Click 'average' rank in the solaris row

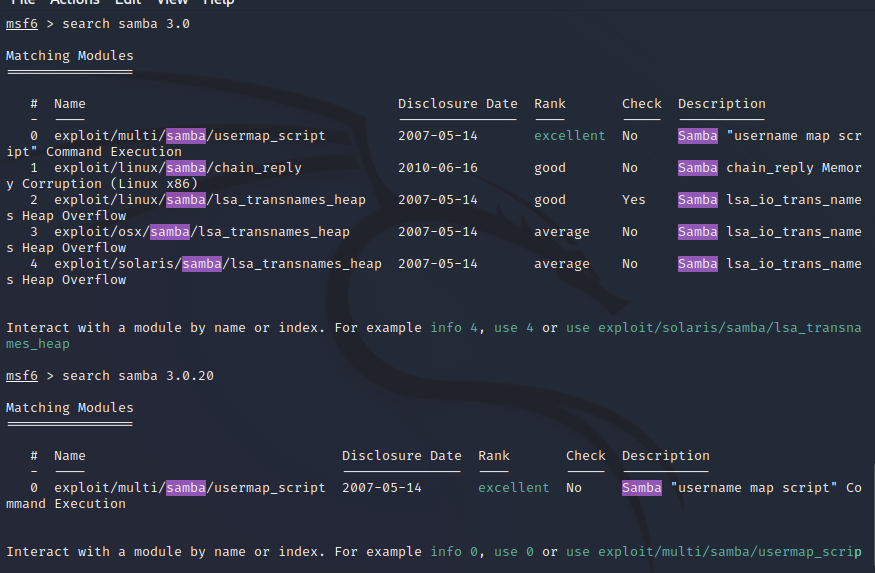coord(561,264)
